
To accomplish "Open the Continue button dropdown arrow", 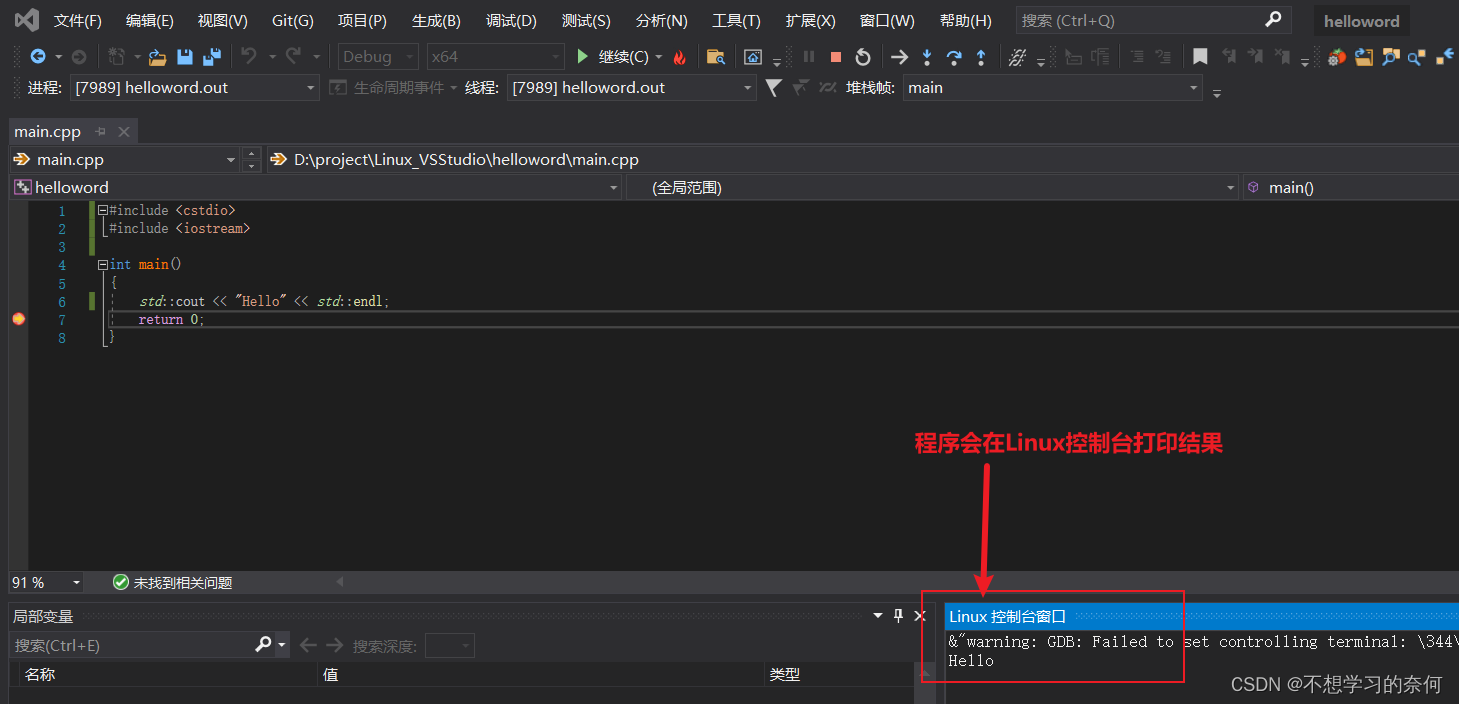I will click(x=659, y=57).
